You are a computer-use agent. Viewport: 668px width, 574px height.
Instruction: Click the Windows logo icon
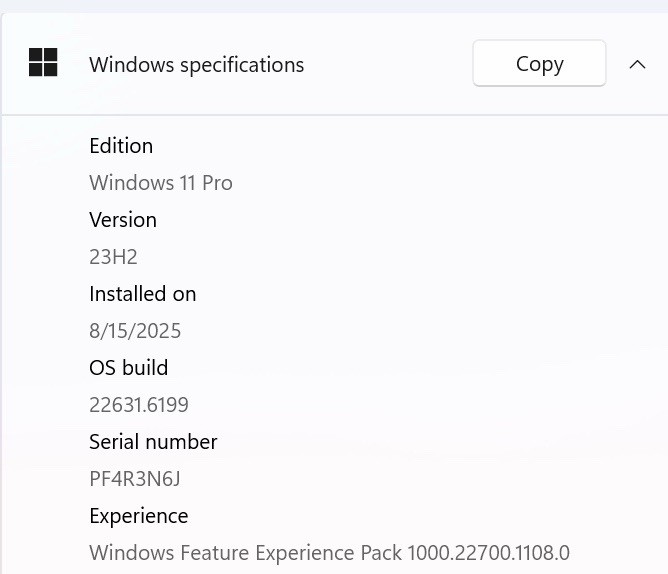43,62
